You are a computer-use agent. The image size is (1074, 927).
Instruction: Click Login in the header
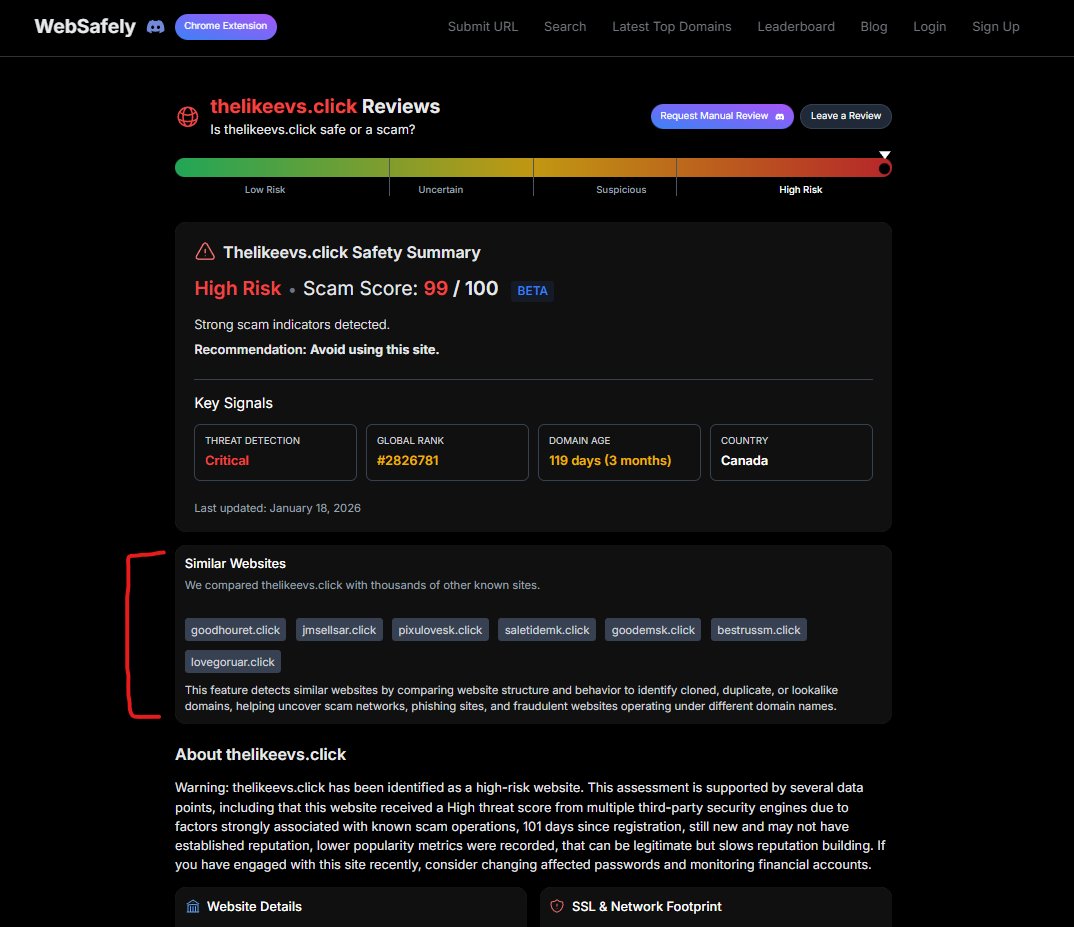pyautogui.click(x=929, y=27)
